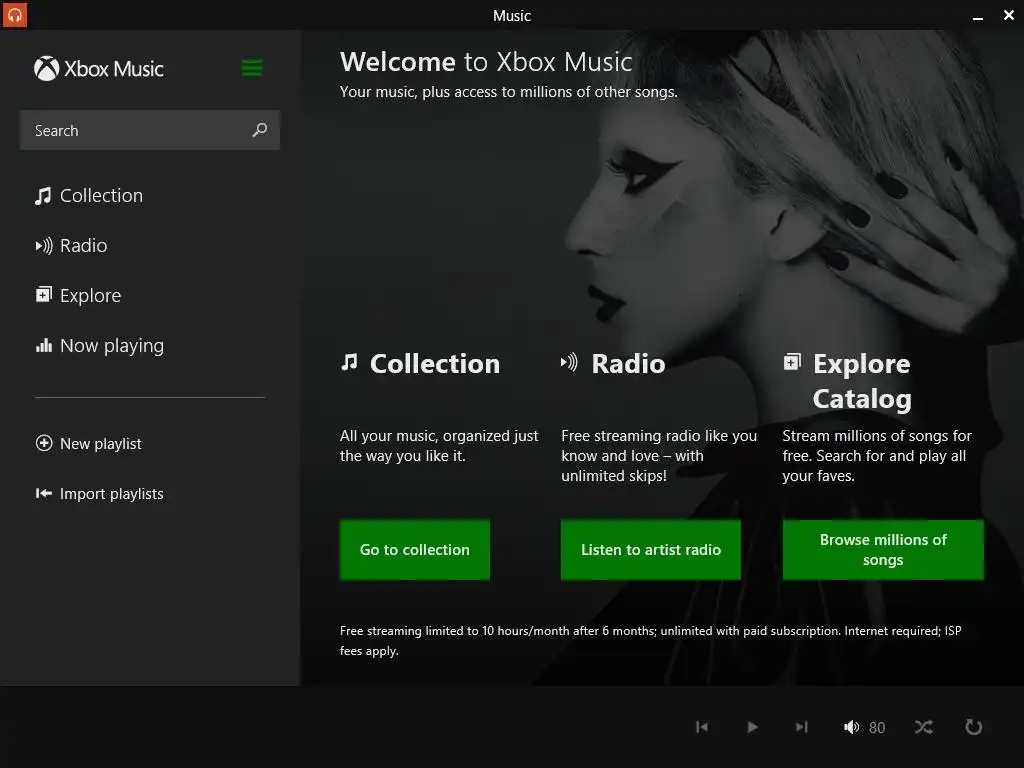The height and width of the screenshot is (768, 1024).
Task: Click Listen to artist radio button
Action: tap(650, 550)
